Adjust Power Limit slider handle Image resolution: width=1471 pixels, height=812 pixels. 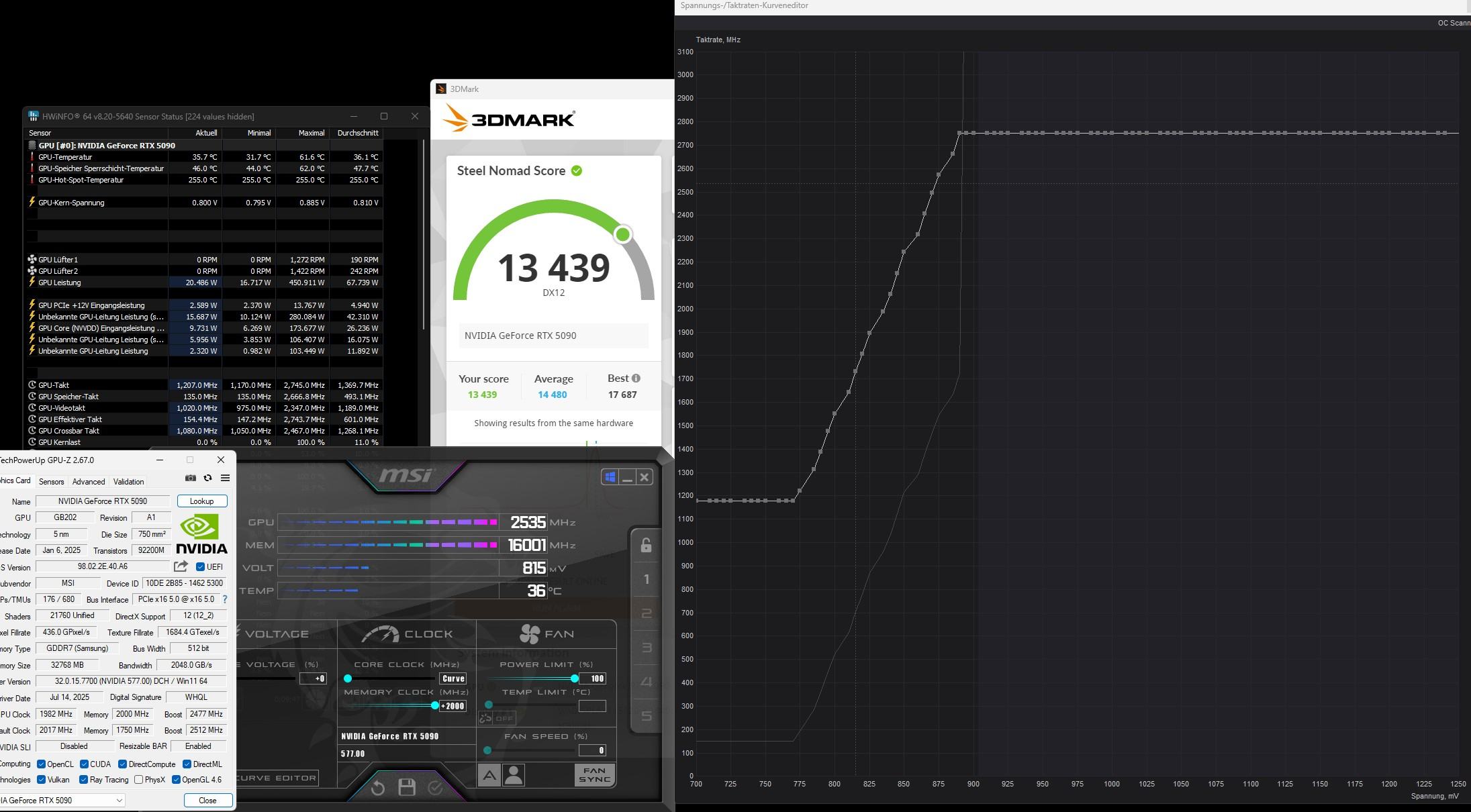[575, 678]
